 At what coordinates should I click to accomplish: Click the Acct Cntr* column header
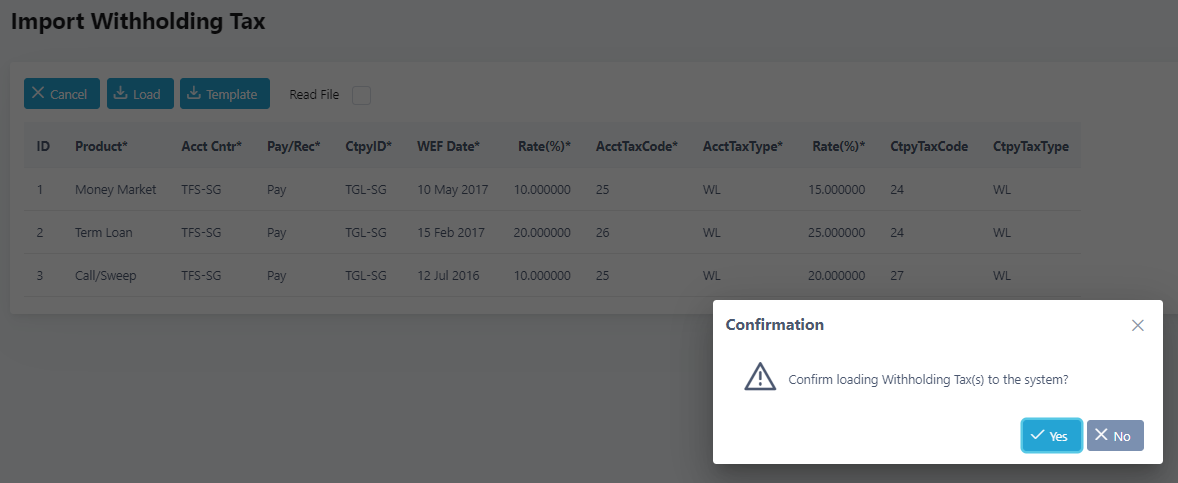pos(212,146)
